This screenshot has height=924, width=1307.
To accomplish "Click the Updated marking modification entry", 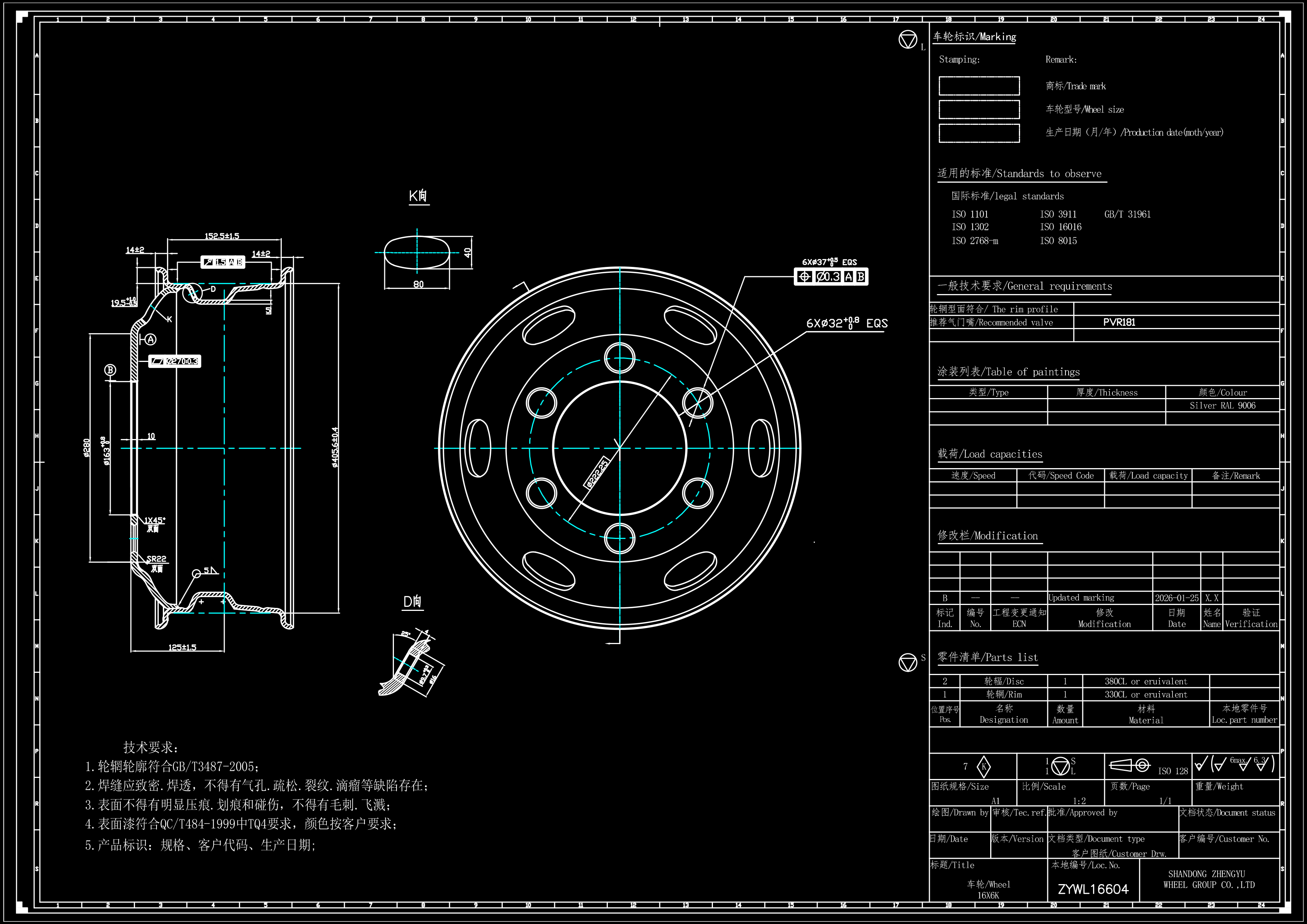I will 1081,598.
